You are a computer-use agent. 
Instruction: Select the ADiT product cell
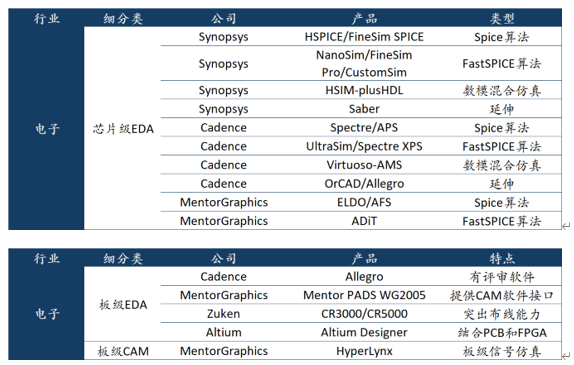364,221
